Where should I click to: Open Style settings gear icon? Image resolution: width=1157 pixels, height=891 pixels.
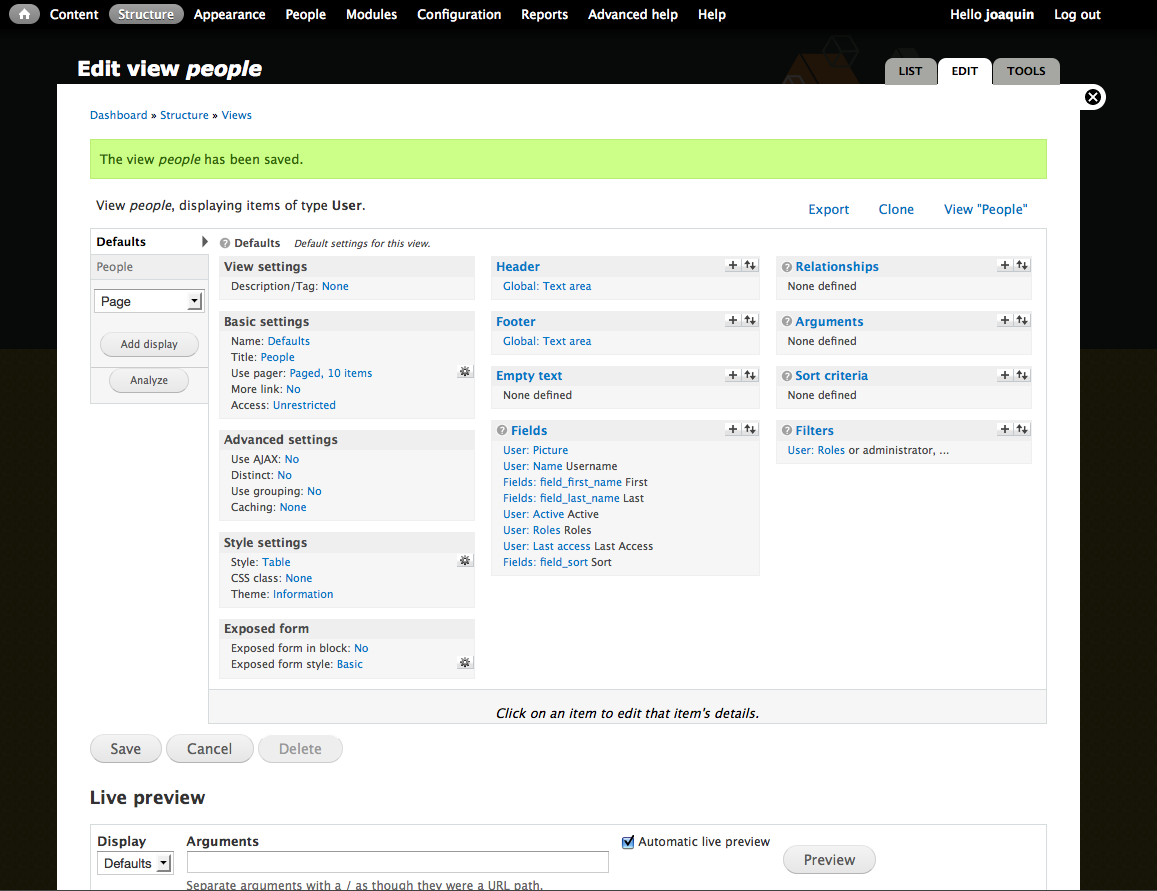[x=464, y=561]
